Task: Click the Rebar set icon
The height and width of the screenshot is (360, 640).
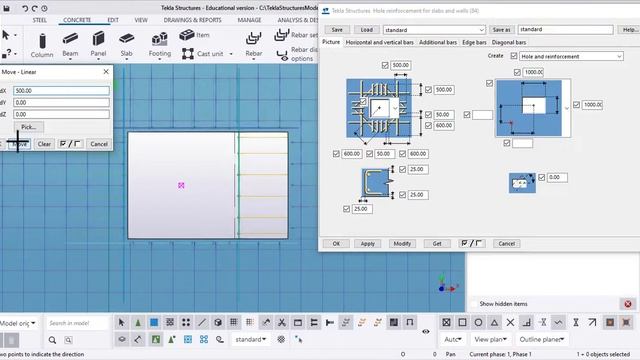Action: [282, 35]
